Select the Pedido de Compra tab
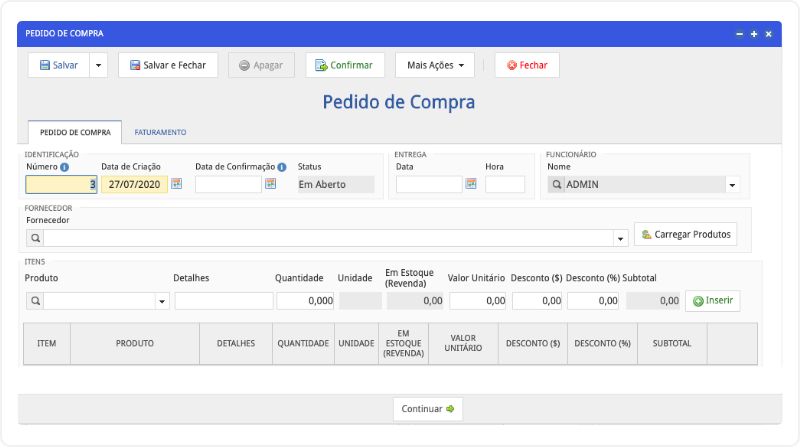800x447 pixels. pos(75,132)
